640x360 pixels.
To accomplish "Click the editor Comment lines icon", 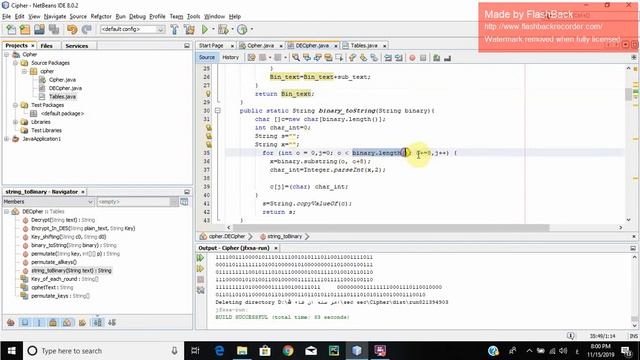I will [x=437, y=58].
